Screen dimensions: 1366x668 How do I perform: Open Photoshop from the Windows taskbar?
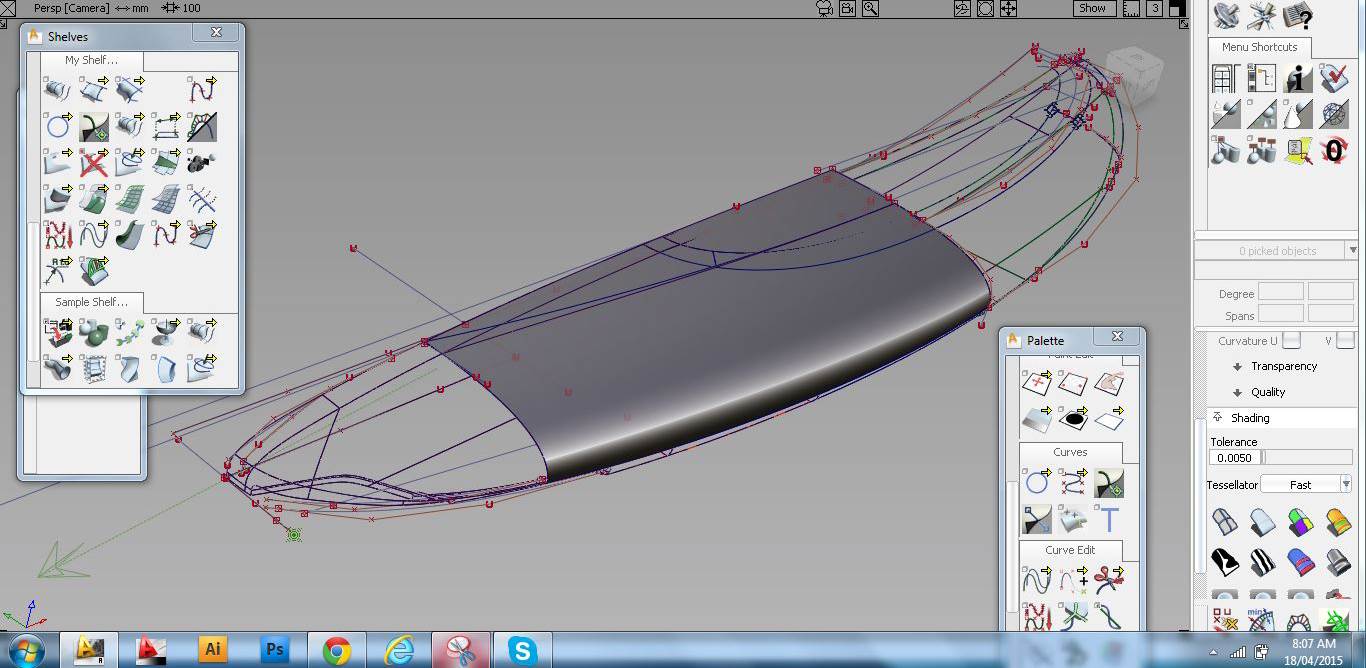pos(274,650)
